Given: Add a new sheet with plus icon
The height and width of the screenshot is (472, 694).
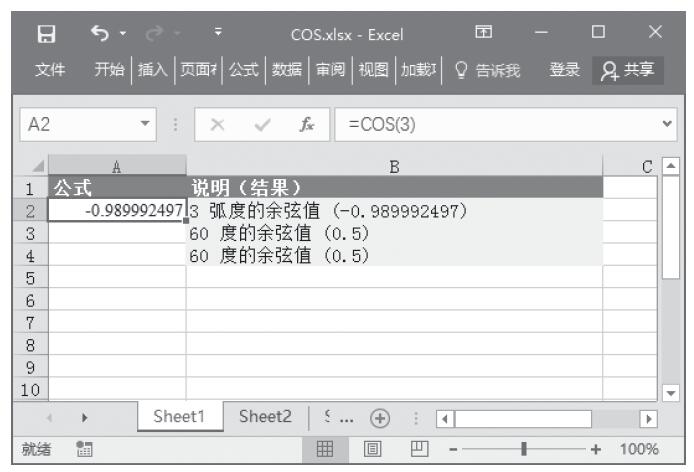Looking at the screenshot, I should pyautogui.click(x=378, y=418).
